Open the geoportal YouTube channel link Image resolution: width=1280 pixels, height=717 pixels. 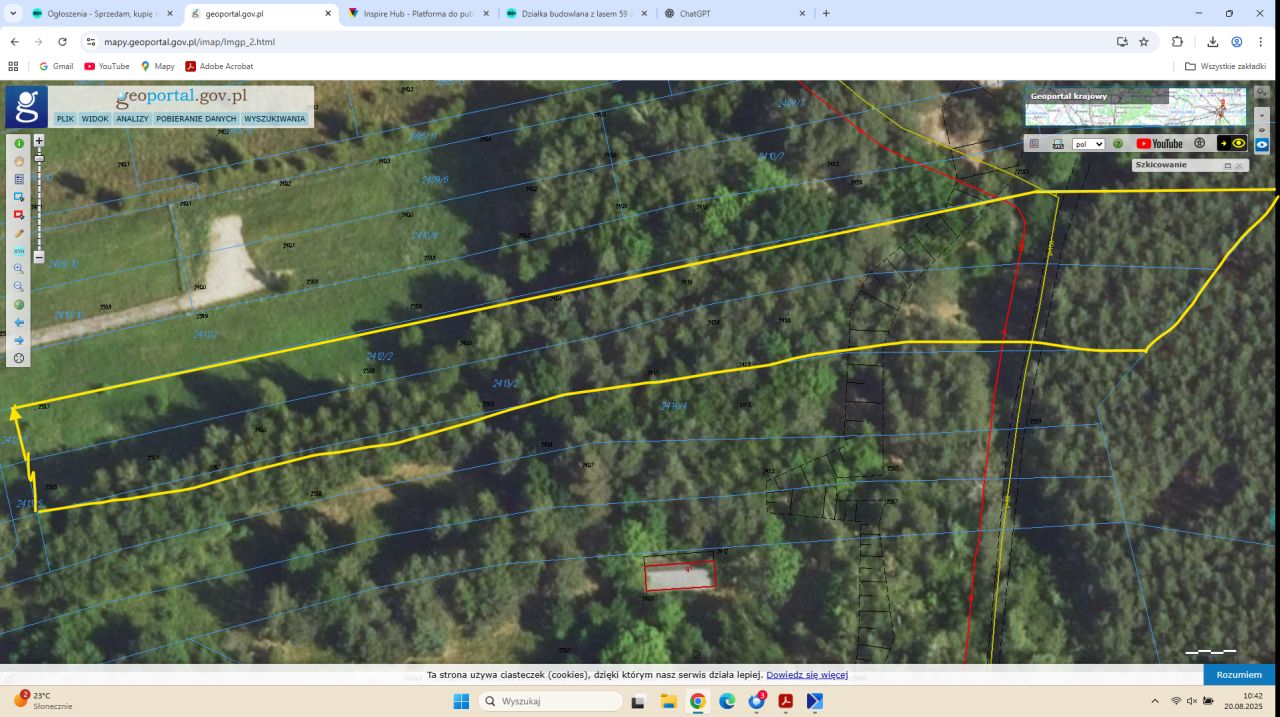tap(1159, 144)
